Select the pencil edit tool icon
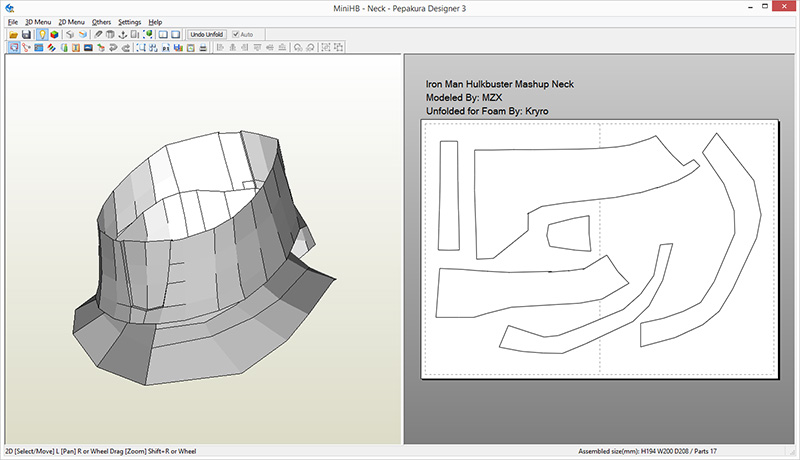This screenshot has height=460, width=800. point(98,35)
